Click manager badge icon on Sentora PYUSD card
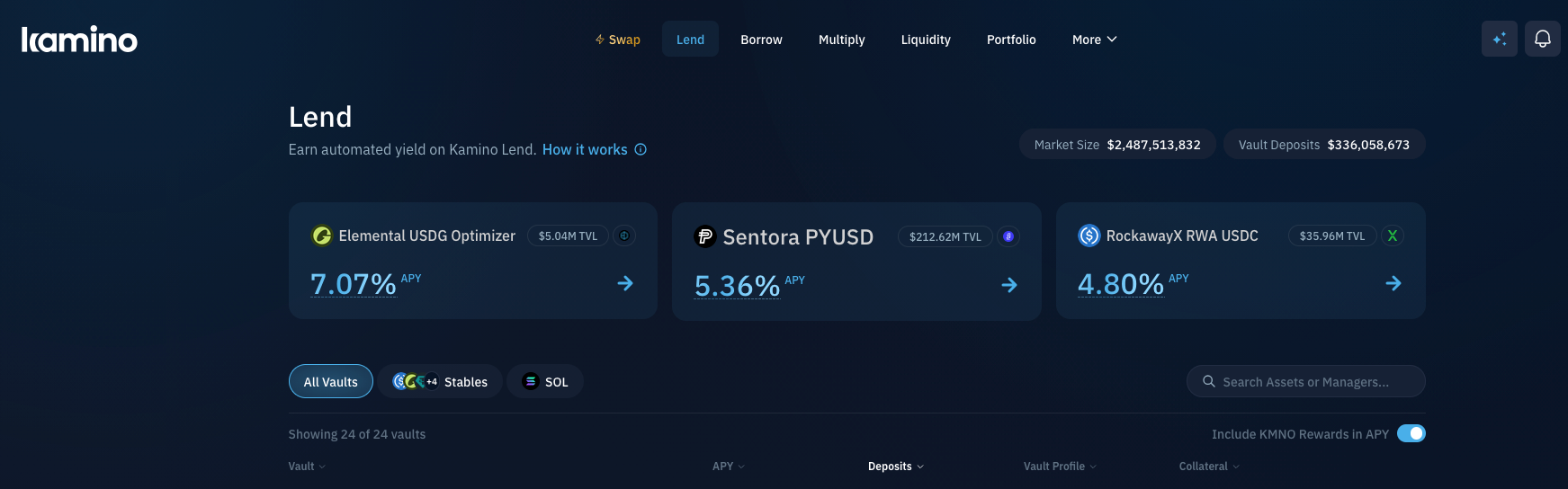 point(1008,236)
